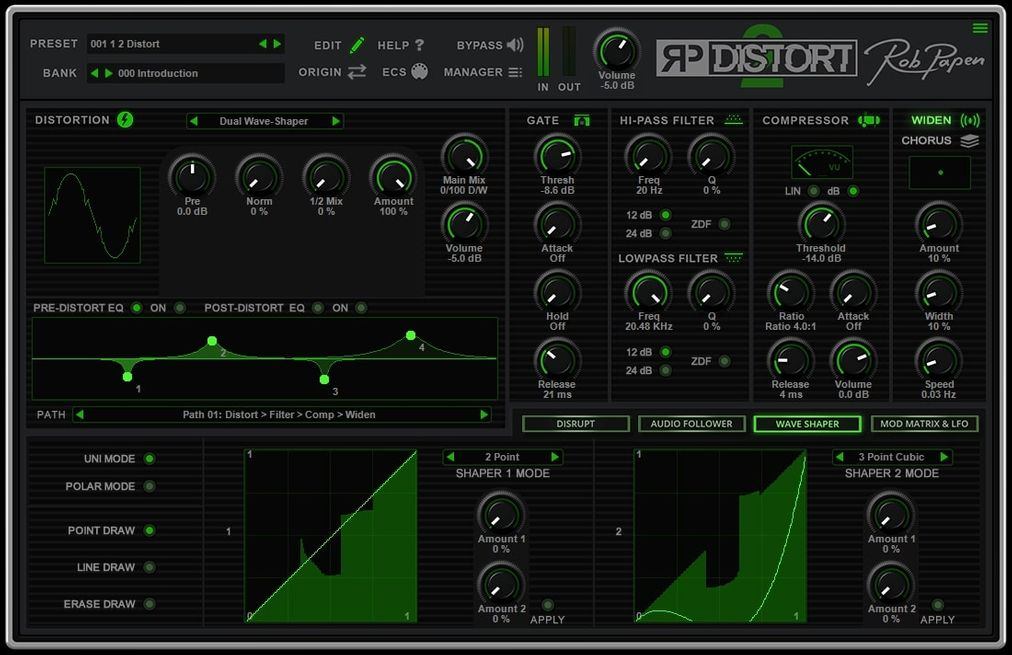Click the WIDEN button
This screenshot has height=655, width=1012.
click(930, 118)
